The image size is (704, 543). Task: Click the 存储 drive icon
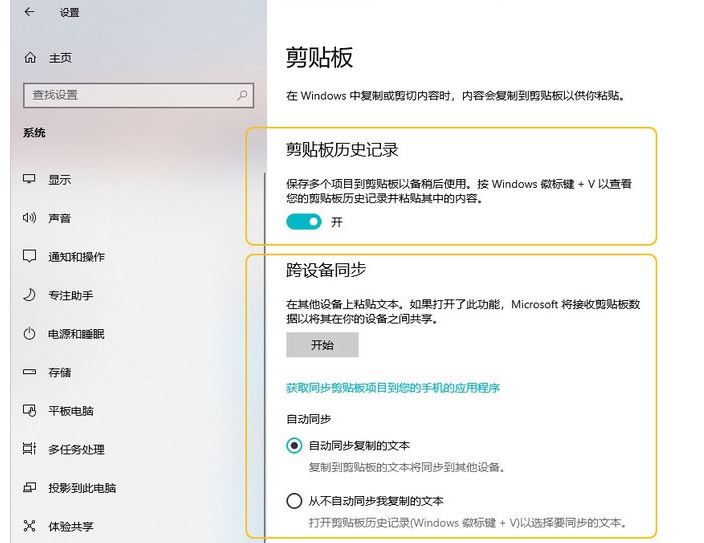[29, 372]
